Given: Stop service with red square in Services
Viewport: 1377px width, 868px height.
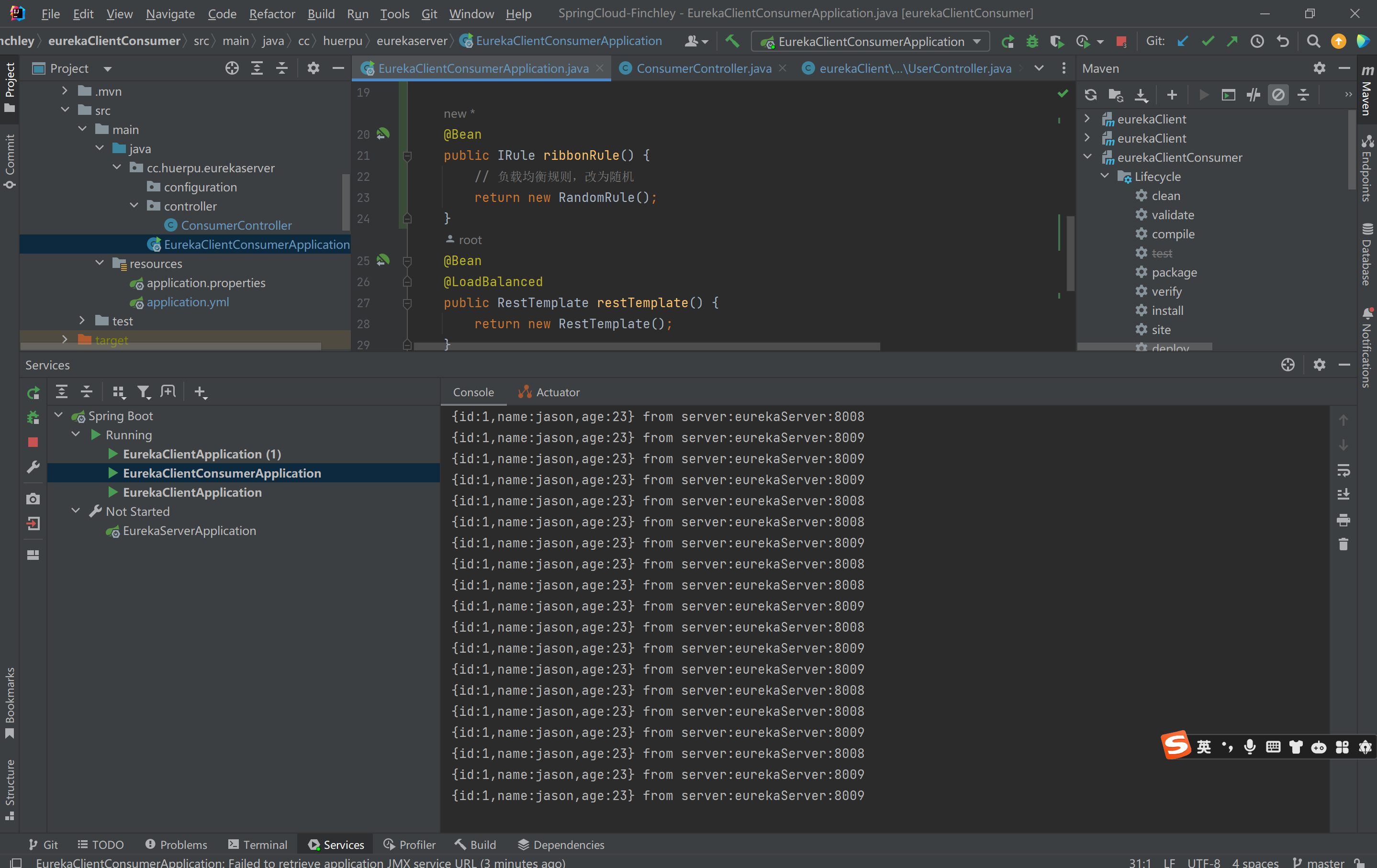Looking at the screenshot, I should click(33, 442).
